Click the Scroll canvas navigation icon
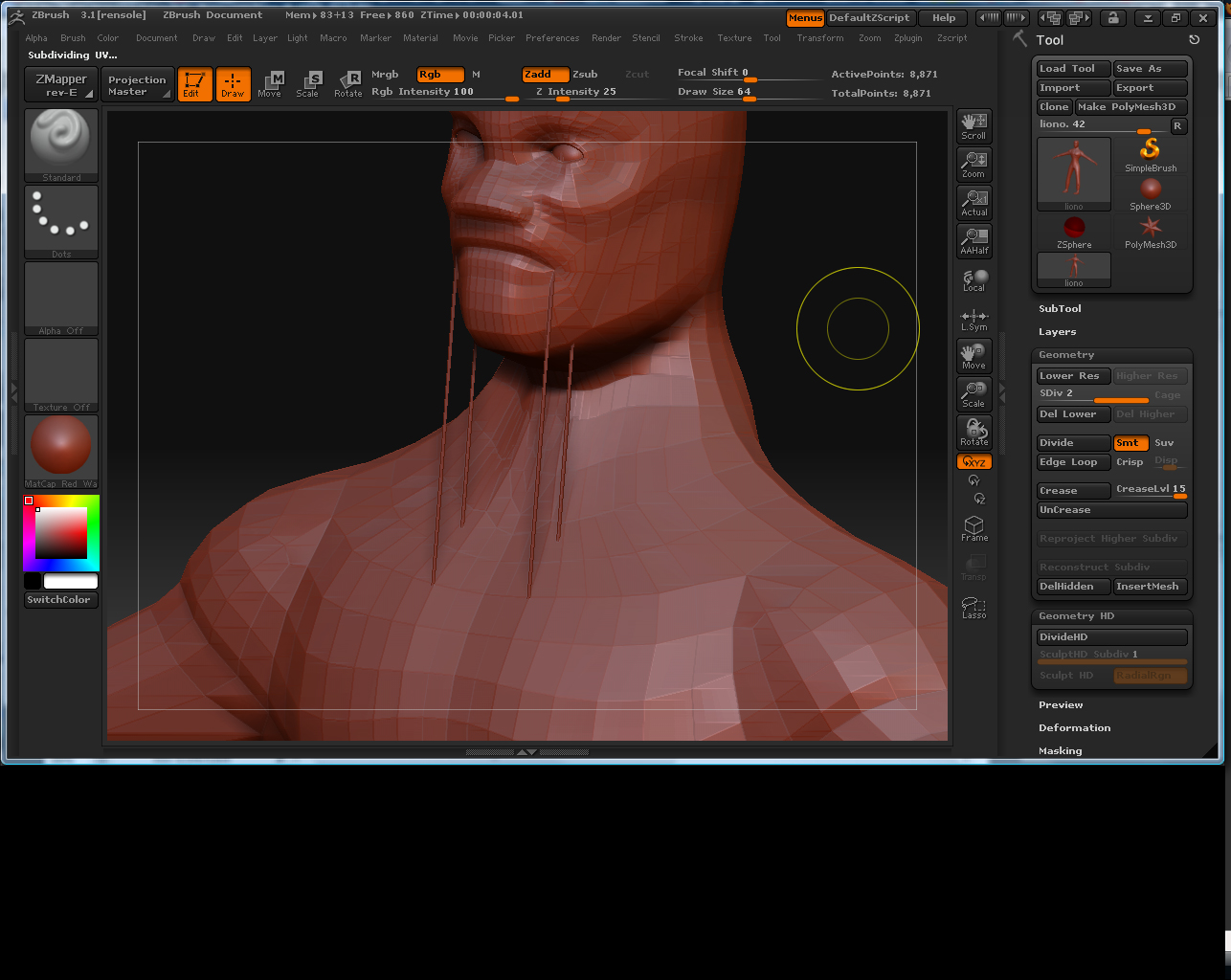 pyautogui.click(x=974, y=125)
